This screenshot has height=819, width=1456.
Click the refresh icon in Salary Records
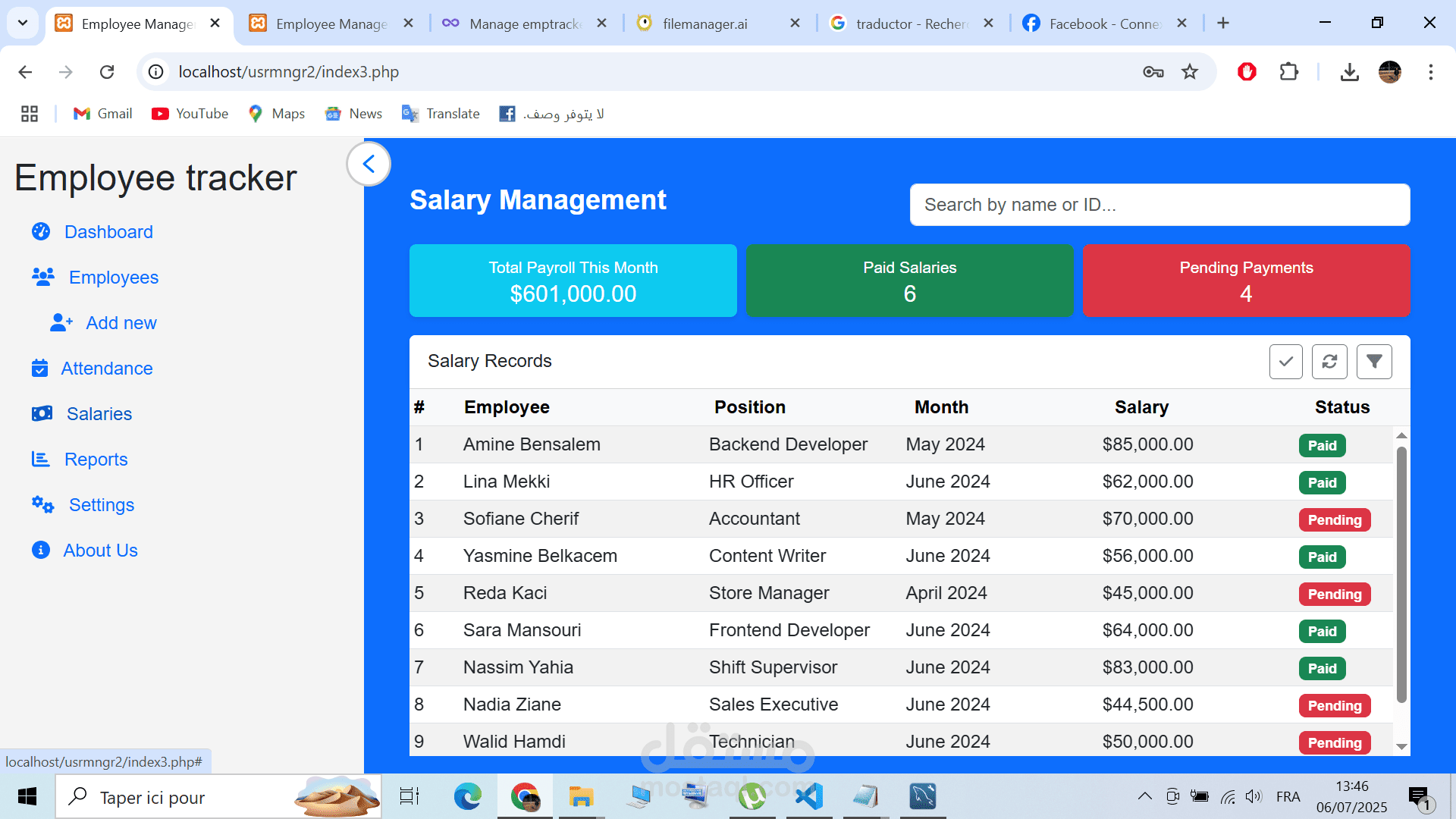(x=1329, y=362)
